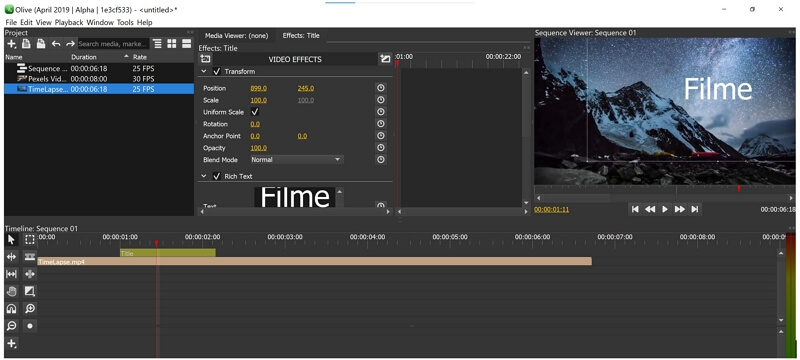
Task: Open the Blend Mode Normal dropdown
Action: click(x=296, y=160)
